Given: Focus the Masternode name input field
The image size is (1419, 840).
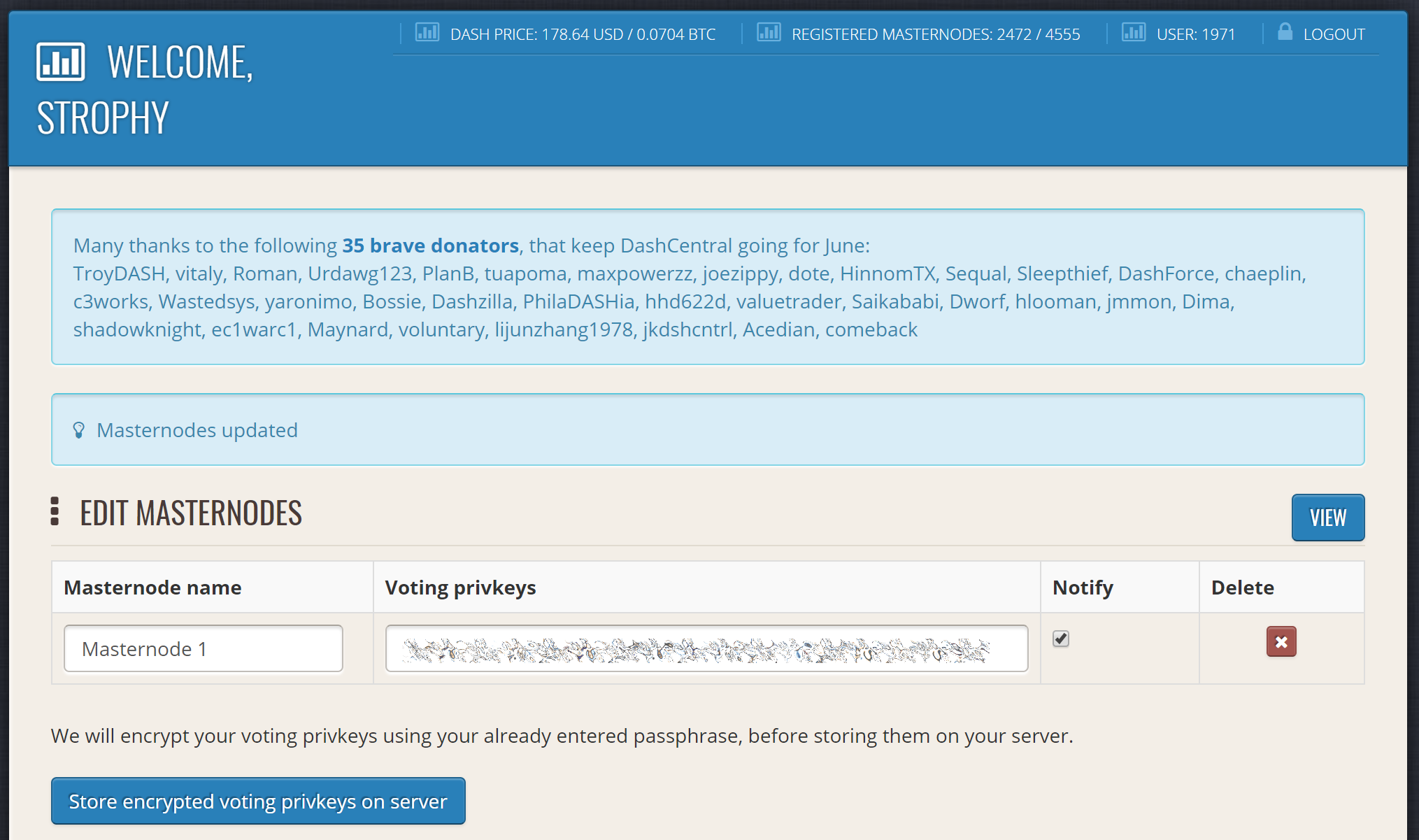Looking at the screenshot, I should [203, 648].
